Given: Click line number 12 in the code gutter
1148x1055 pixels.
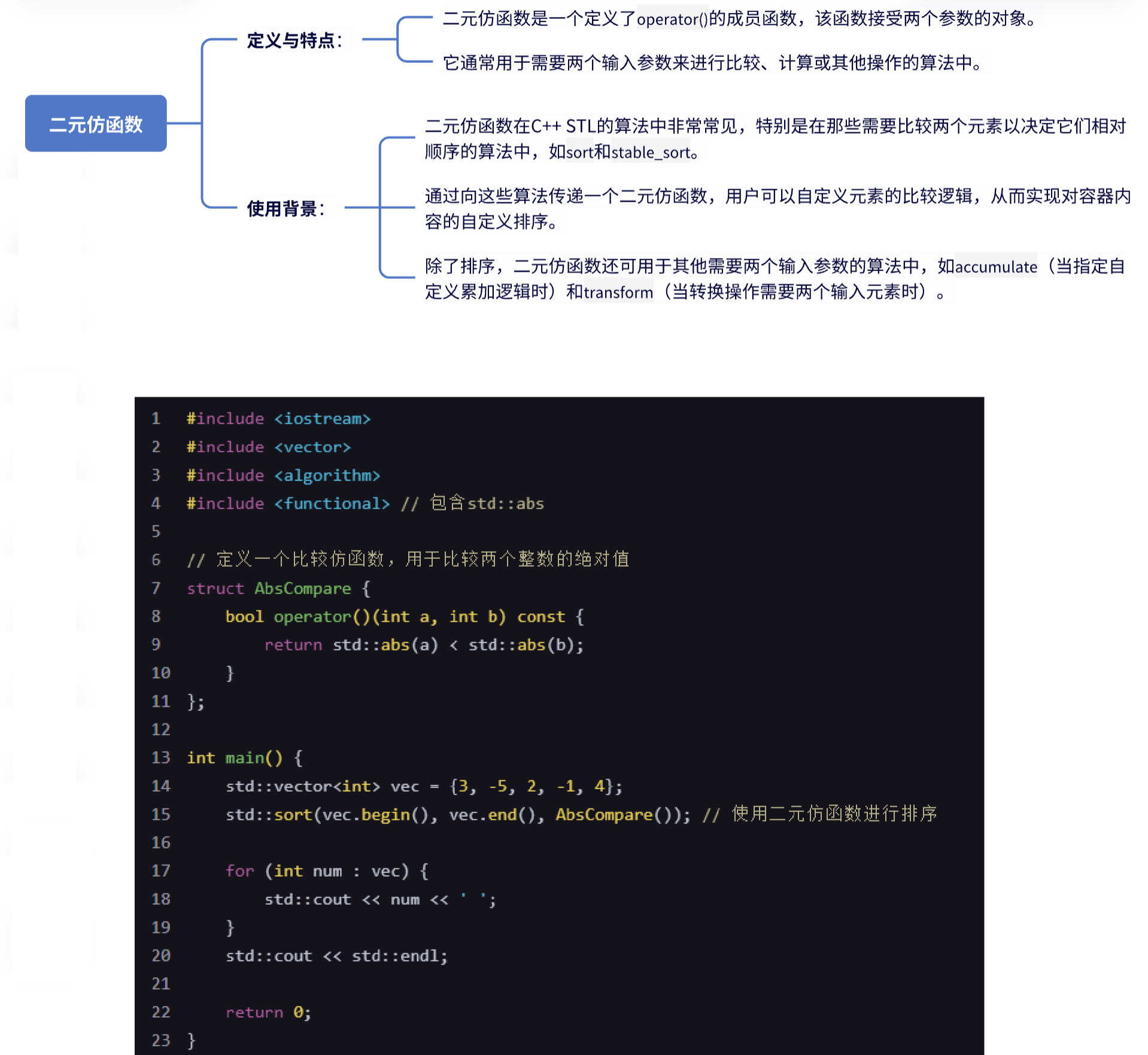Looking at the screenshot, I should click(x=161, y=729).
